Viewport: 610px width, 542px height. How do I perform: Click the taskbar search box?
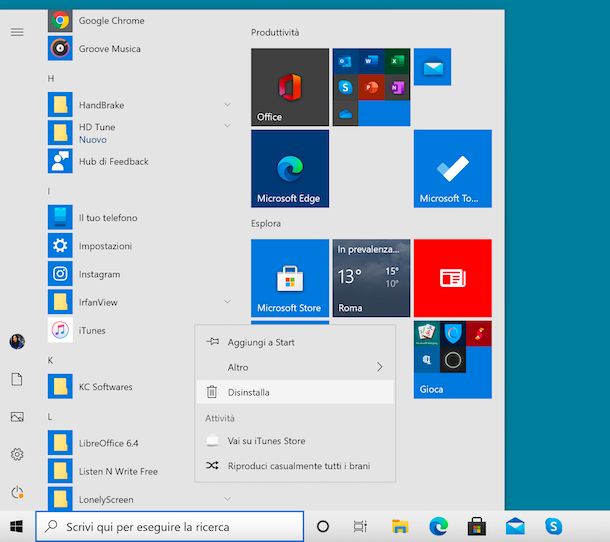170,526
